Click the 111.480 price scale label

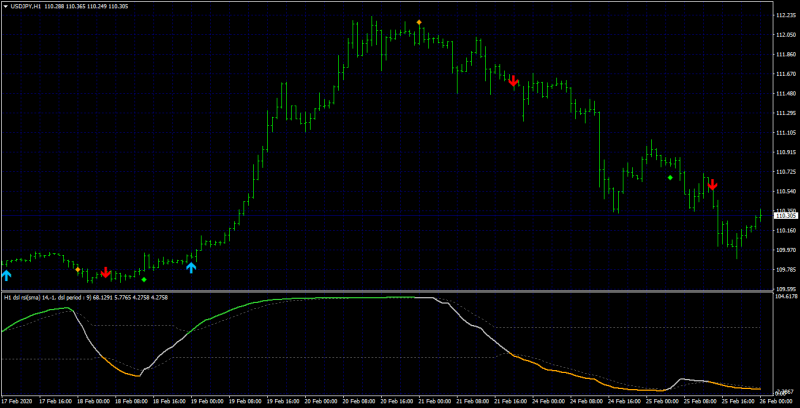[x=786, y=94]
